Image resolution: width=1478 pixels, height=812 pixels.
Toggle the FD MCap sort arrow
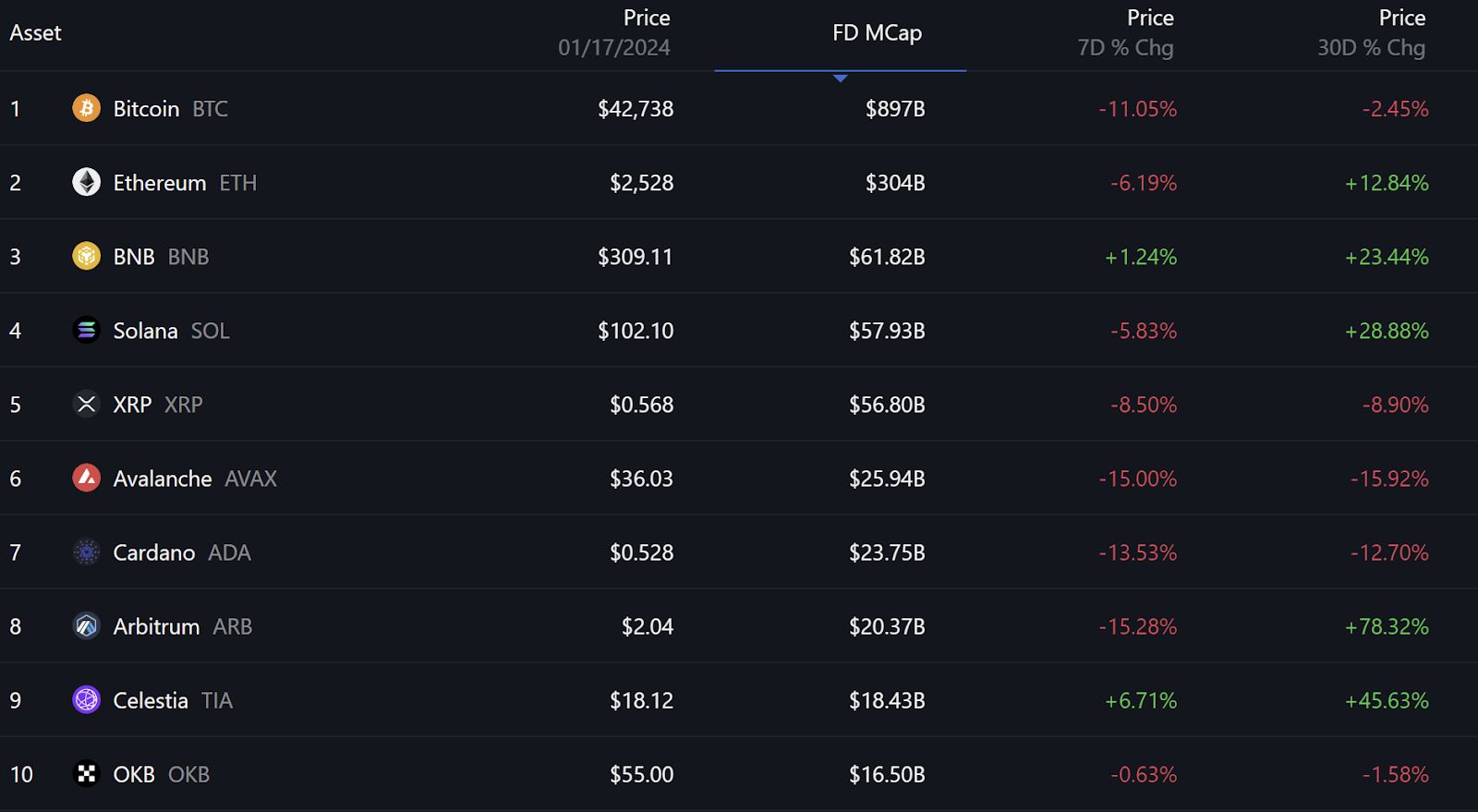[x=840, y=79]
